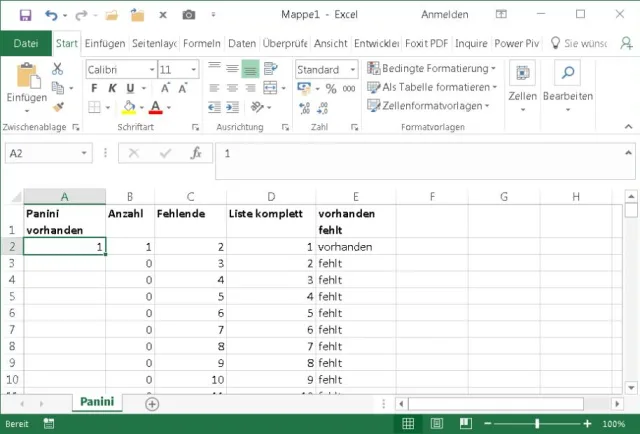Click the Format Painter brush icon

(x=58, y=106)
